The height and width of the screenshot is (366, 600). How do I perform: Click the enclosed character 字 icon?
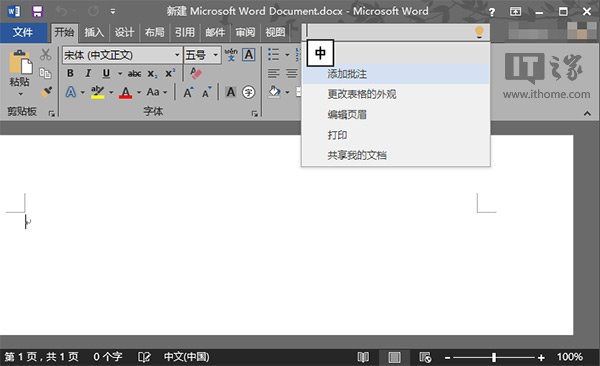point(248,92)
